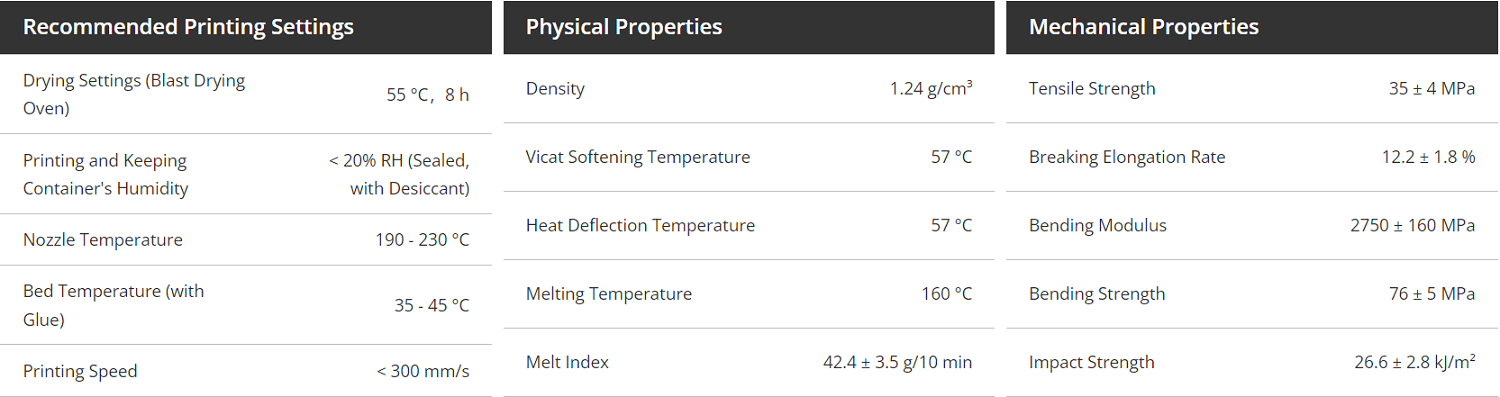Viewport: 1500px width, 397px height.
Task: Click the Tensile Strength label
Action: point(1092,88)
